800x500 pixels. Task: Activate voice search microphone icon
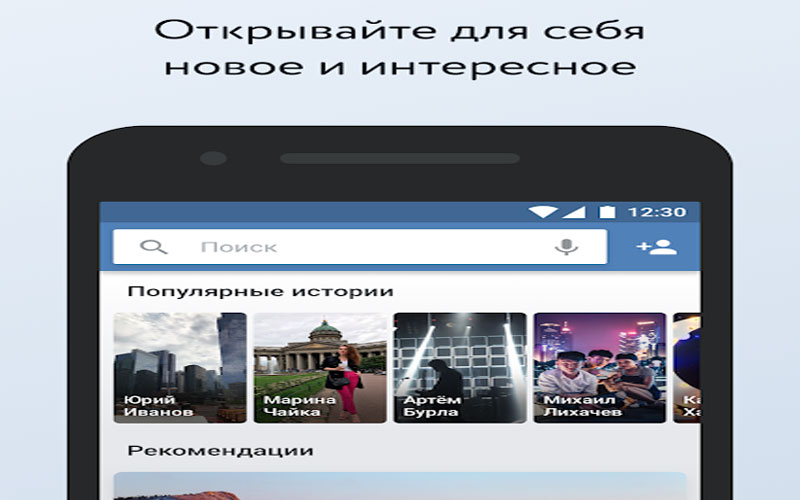566,247
